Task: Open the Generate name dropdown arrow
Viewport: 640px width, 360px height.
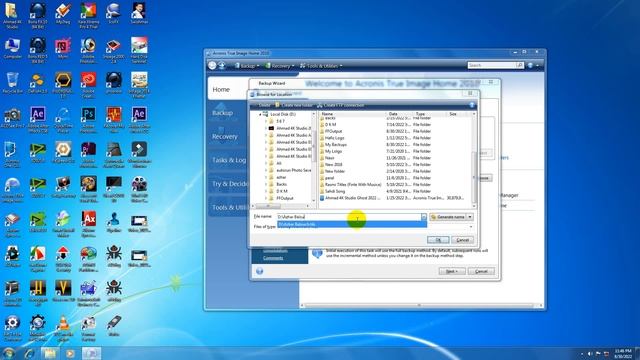Action: (x=470, y=217)
